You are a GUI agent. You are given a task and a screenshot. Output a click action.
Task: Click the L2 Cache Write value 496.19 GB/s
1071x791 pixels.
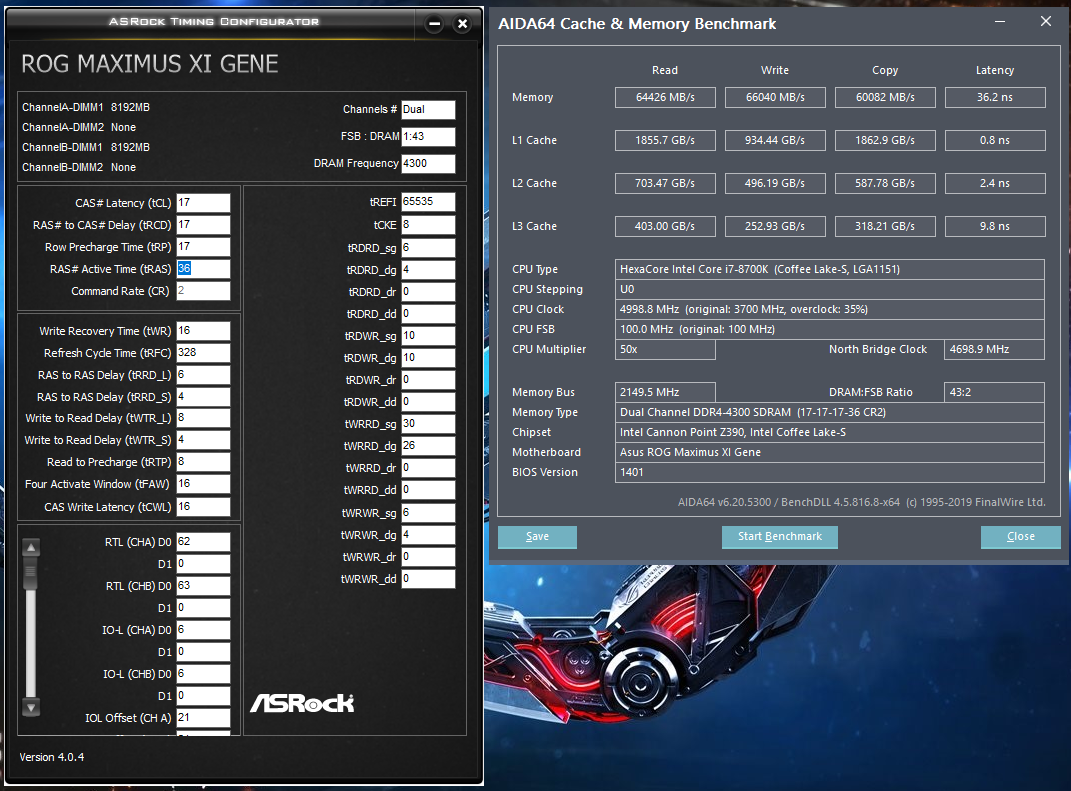point(775,183)
